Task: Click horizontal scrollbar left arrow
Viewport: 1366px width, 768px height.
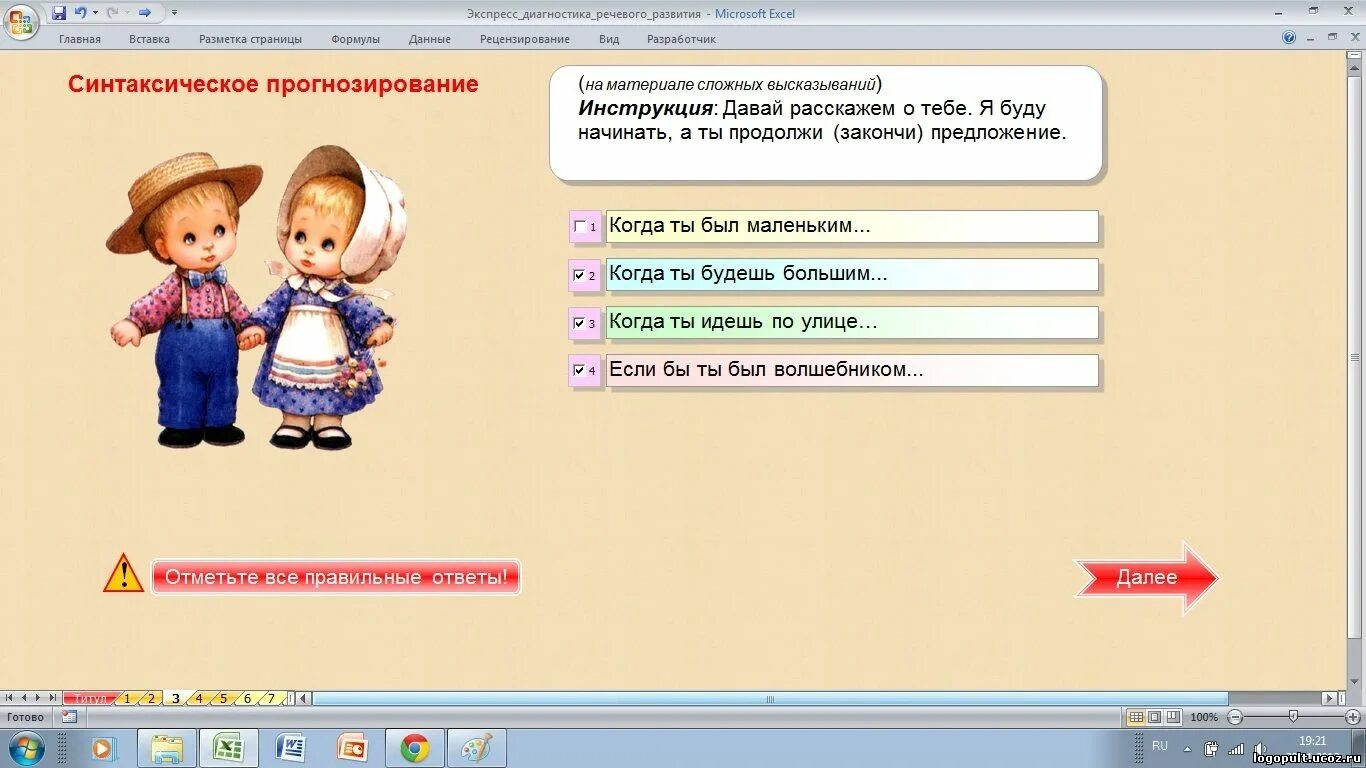Action: [305, 699]
